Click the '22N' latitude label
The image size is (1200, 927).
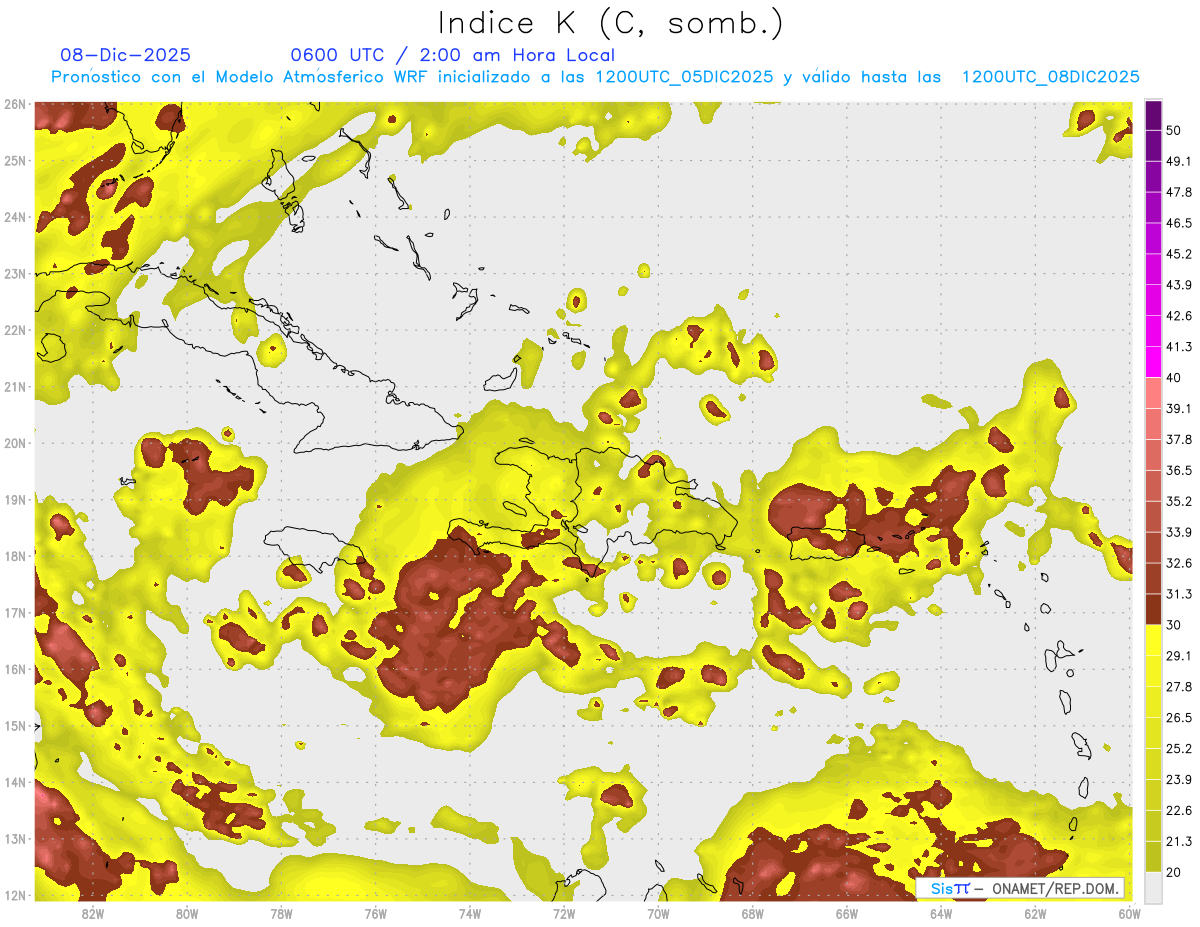click(x=15, y=330)
